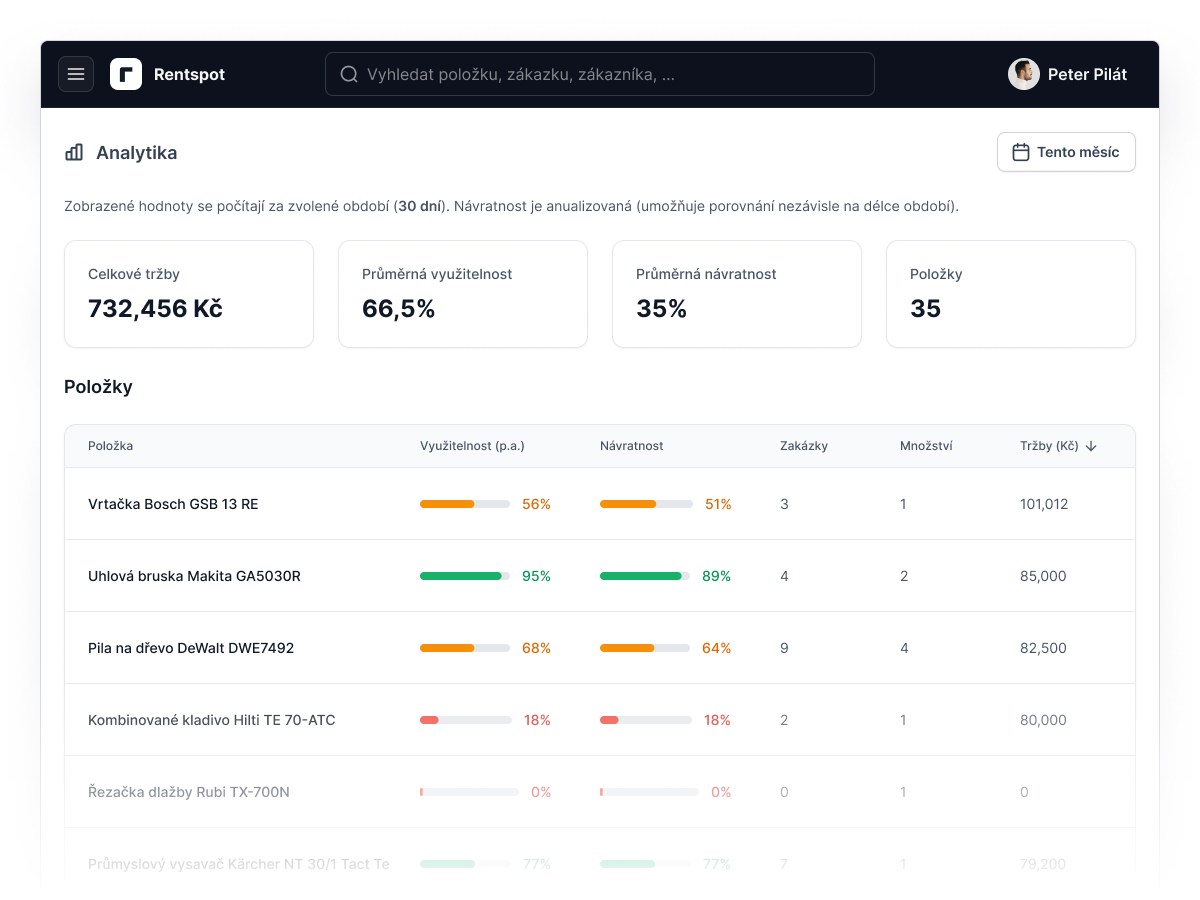Viewport: 1200px width, 900px height.
Task: Open Vrtačka Bosch GSB 13 RE row
Action: [x=600, y=504]
